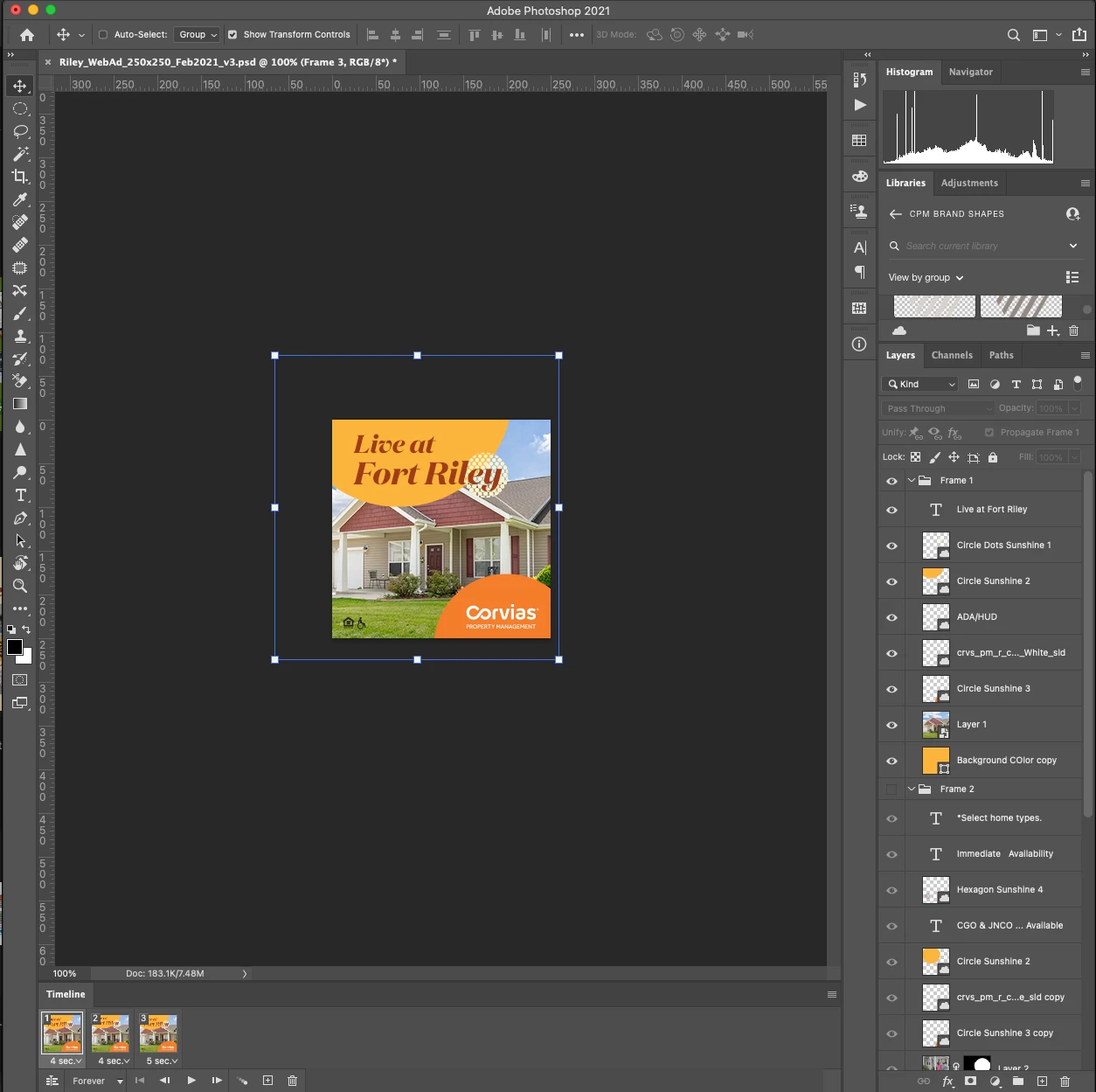The image size is (1096, 1092).
Task: Select the Gradient tool
Action: (20, 404)
